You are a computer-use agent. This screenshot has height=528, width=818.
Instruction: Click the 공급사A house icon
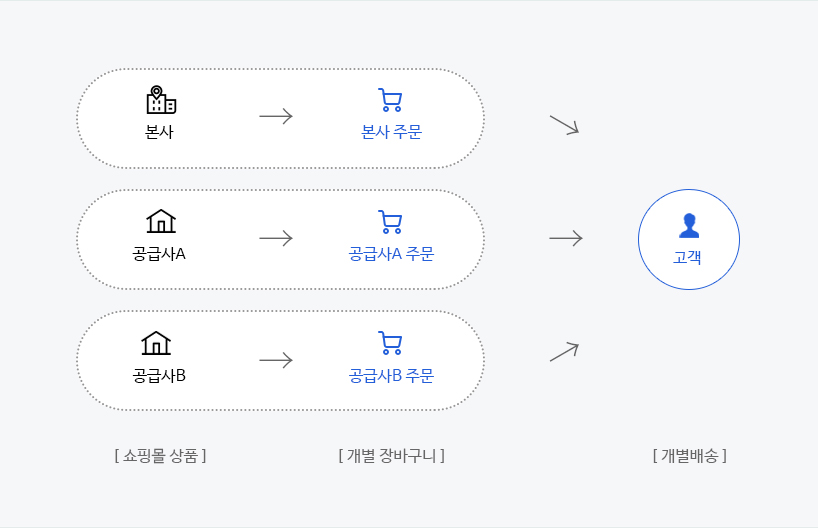(161, 221)
